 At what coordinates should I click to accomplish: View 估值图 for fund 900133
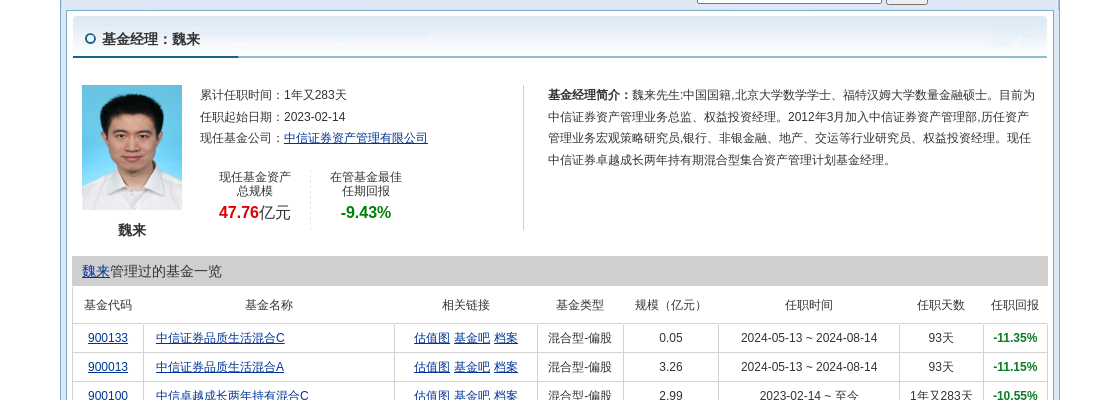[432, 338]
